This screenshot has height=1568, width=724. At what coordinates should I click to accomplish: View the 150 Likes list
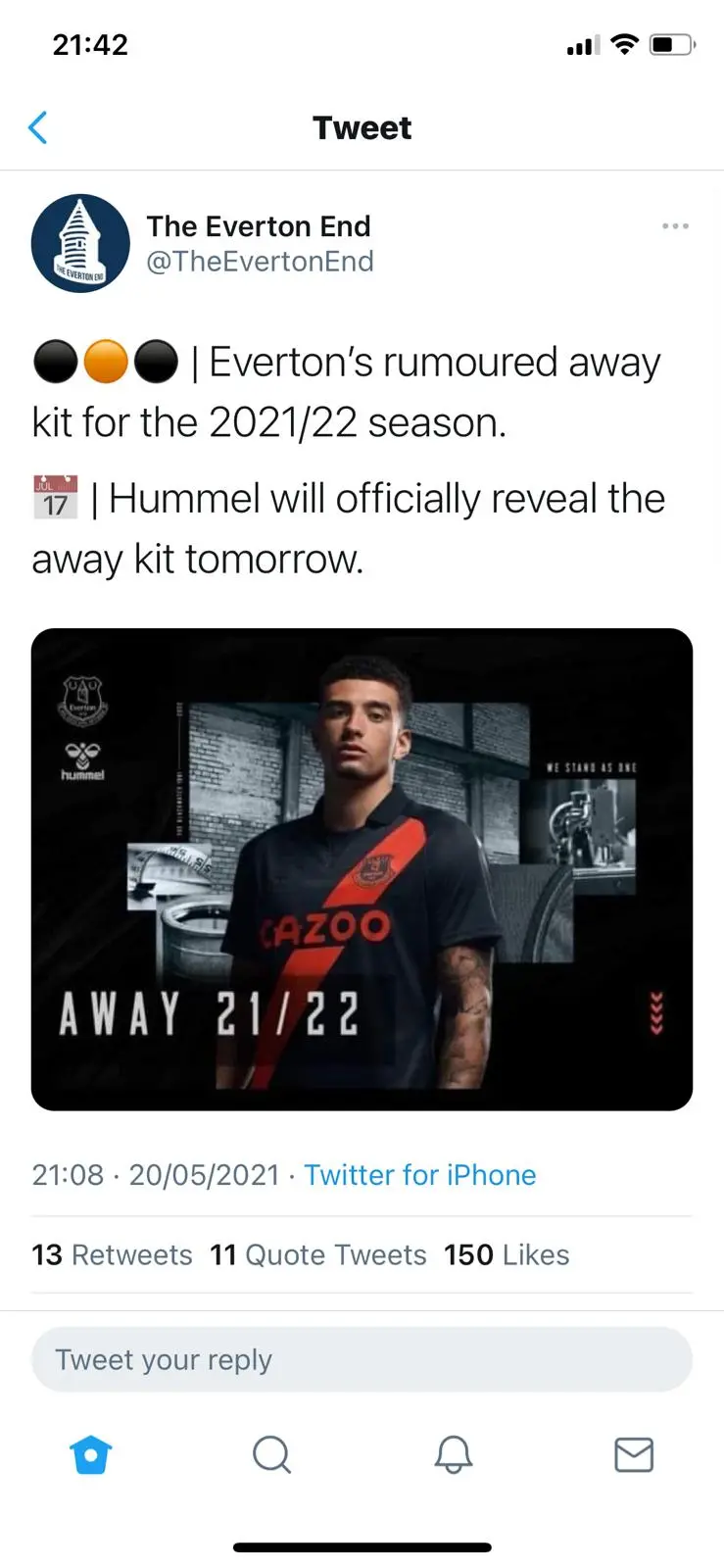(x=507, y=1255)
